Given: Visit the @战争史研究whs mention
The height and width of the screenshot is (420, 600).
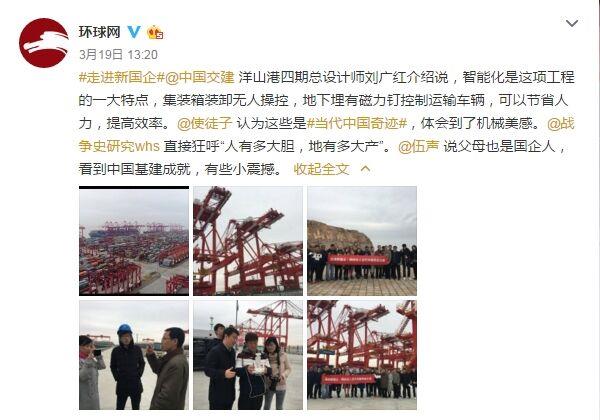Looking at the screenshot, I should tap(326, 135).
